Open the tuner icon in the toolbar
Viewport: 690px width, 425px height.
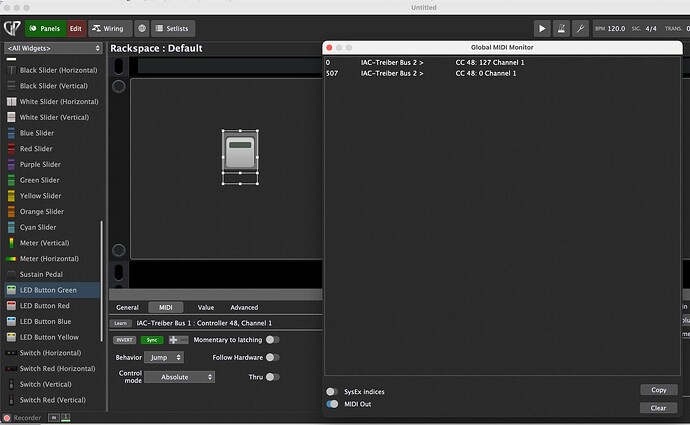point(580,29)
